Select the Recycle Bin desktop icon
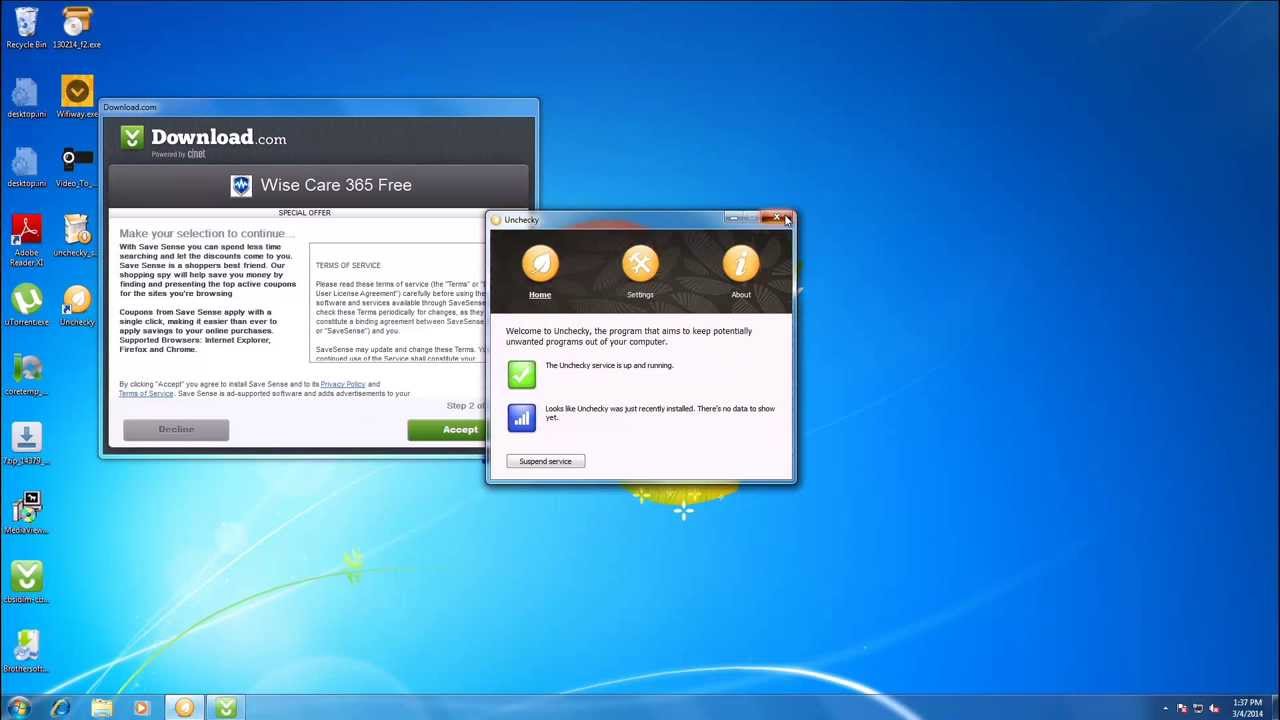 pos(26,28)
